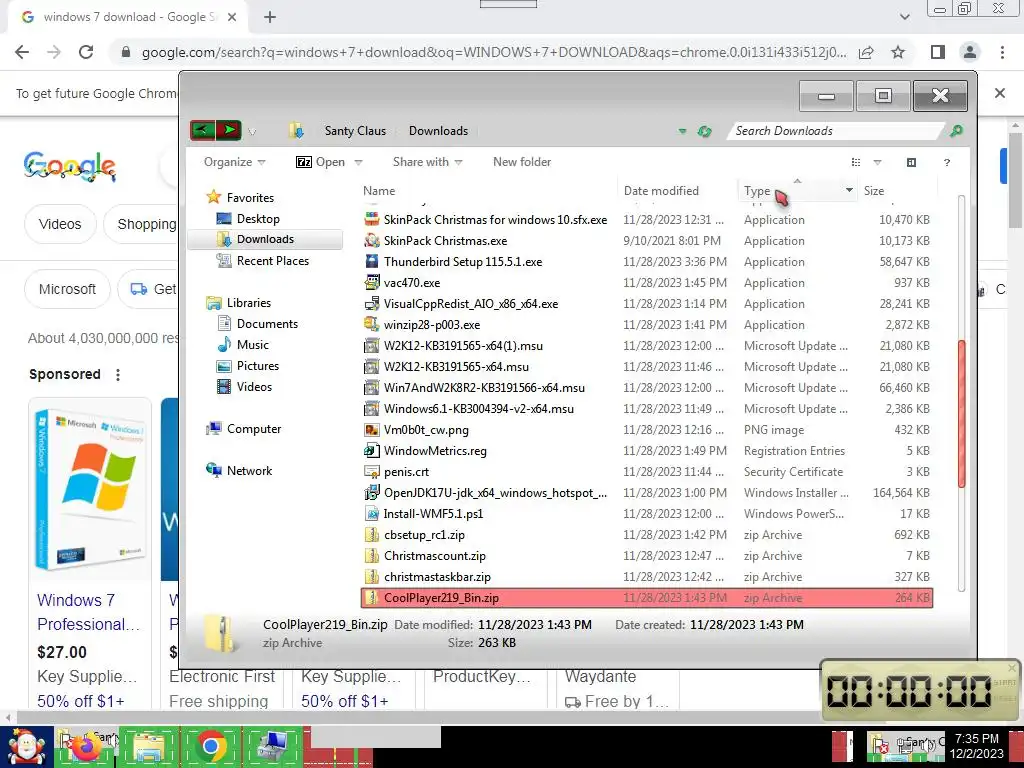Select the Install-WMF5.1.ps1 script icon
Screen dimensions: 1024x768
coord(372,513)
